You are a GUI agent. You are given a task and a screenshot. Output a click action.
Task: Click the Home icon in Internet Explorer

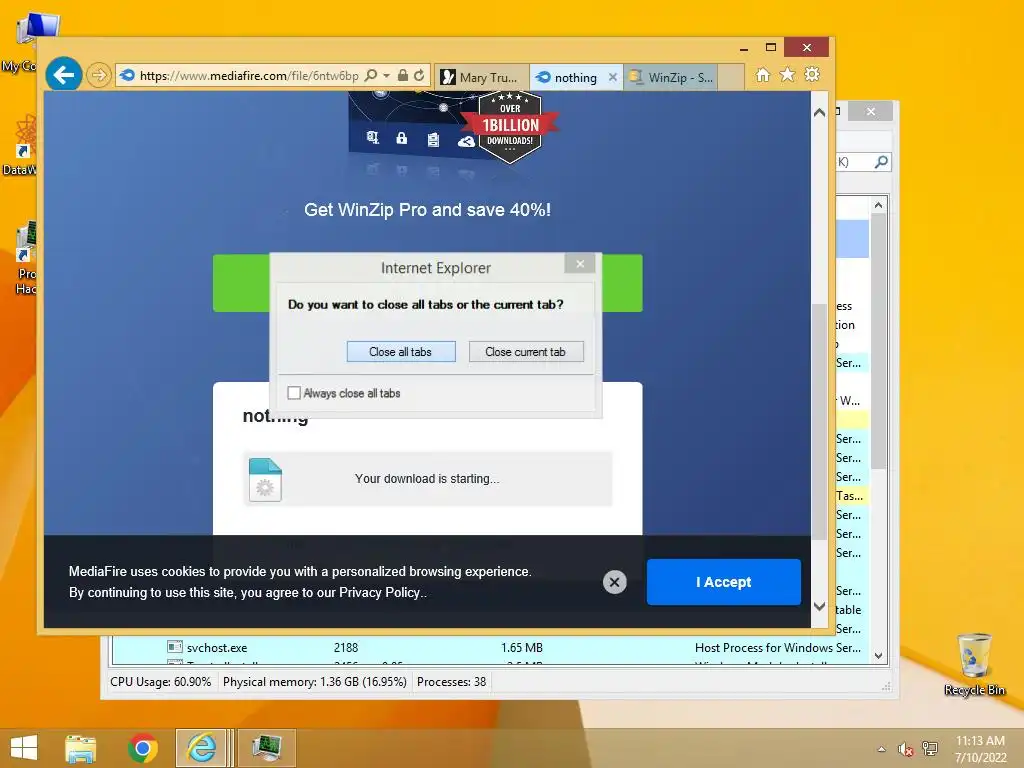coord(763,75)
